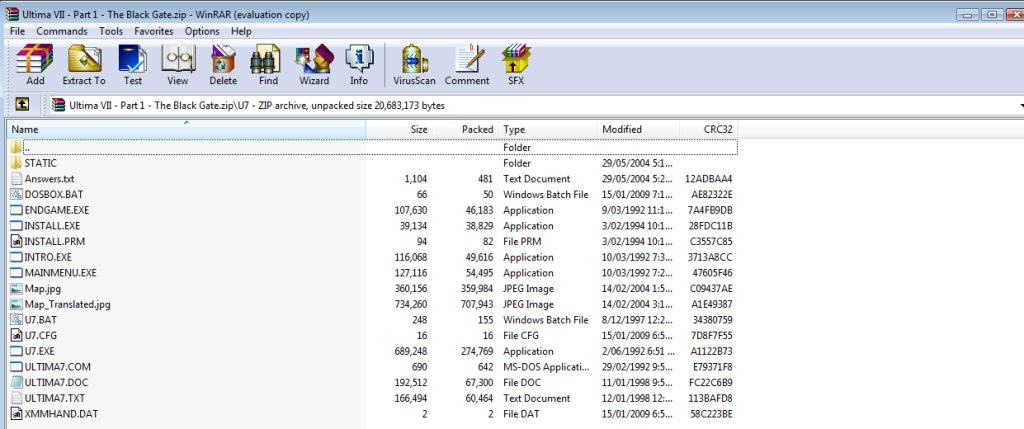Open the Options menu
The image size is (1024, 429).
[x=202, y=31]
